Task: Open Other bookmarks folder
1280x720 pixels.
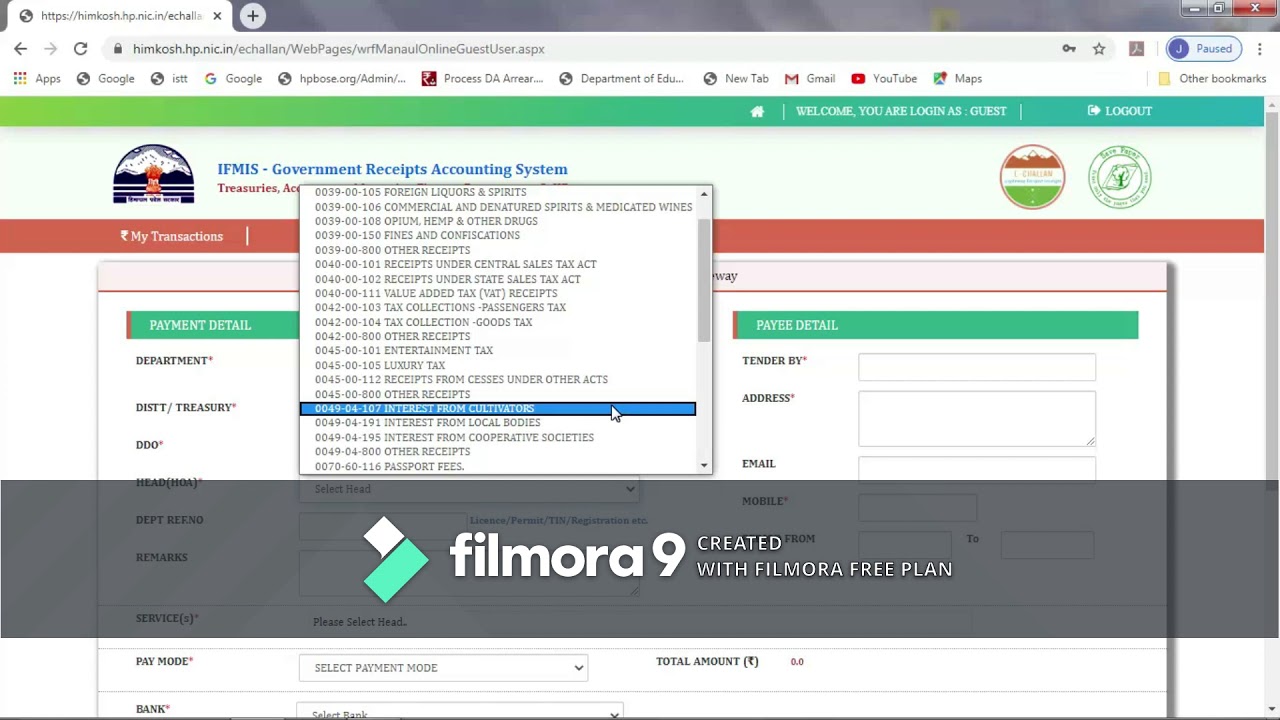Action: [x=1212, y=78]
